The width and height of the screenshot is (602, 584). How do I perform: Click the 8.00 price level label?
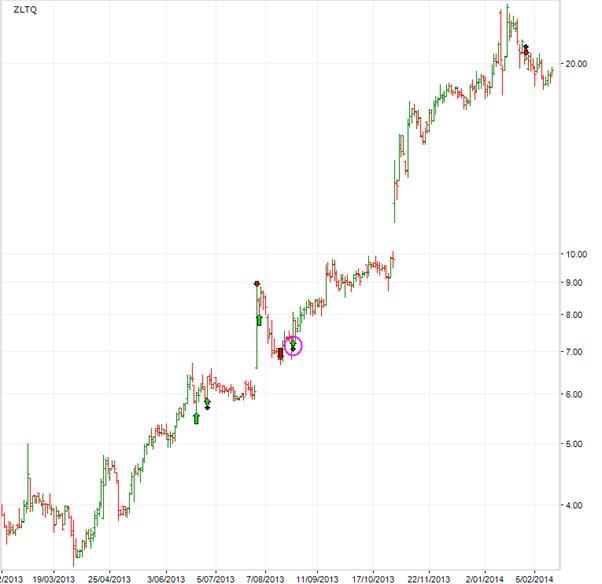pos(574,315)
